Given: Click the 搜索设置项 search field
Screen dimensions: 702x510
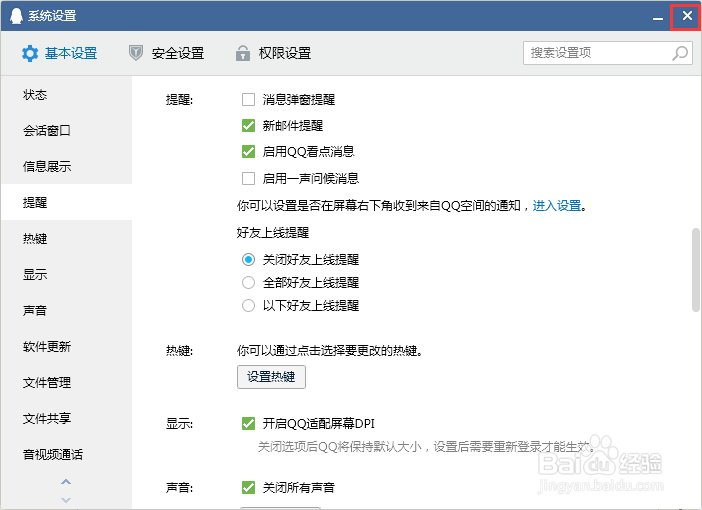Looking at the screenshot, I should [x=608, y=53].
